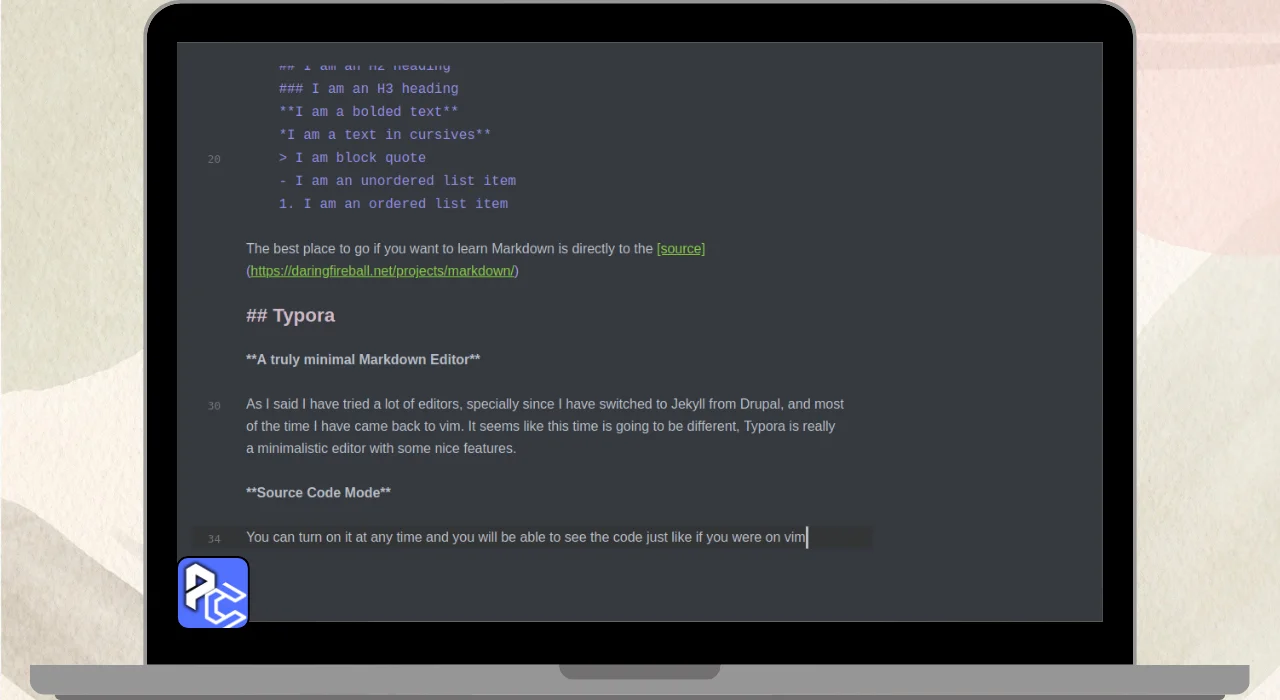Click the '*I am a text in cursives**' line
This screenshot has width=1280, height=700.
point(385,135)
